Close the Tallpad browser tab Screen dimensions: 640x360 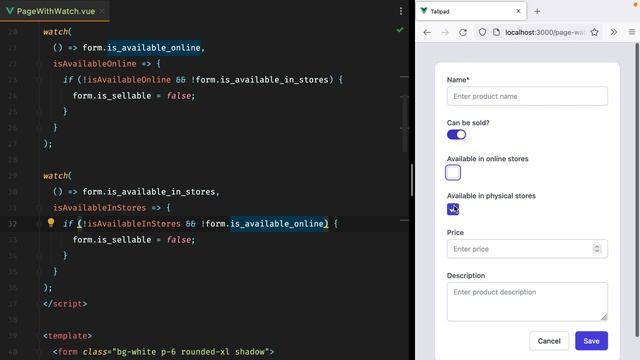point(518,11)
